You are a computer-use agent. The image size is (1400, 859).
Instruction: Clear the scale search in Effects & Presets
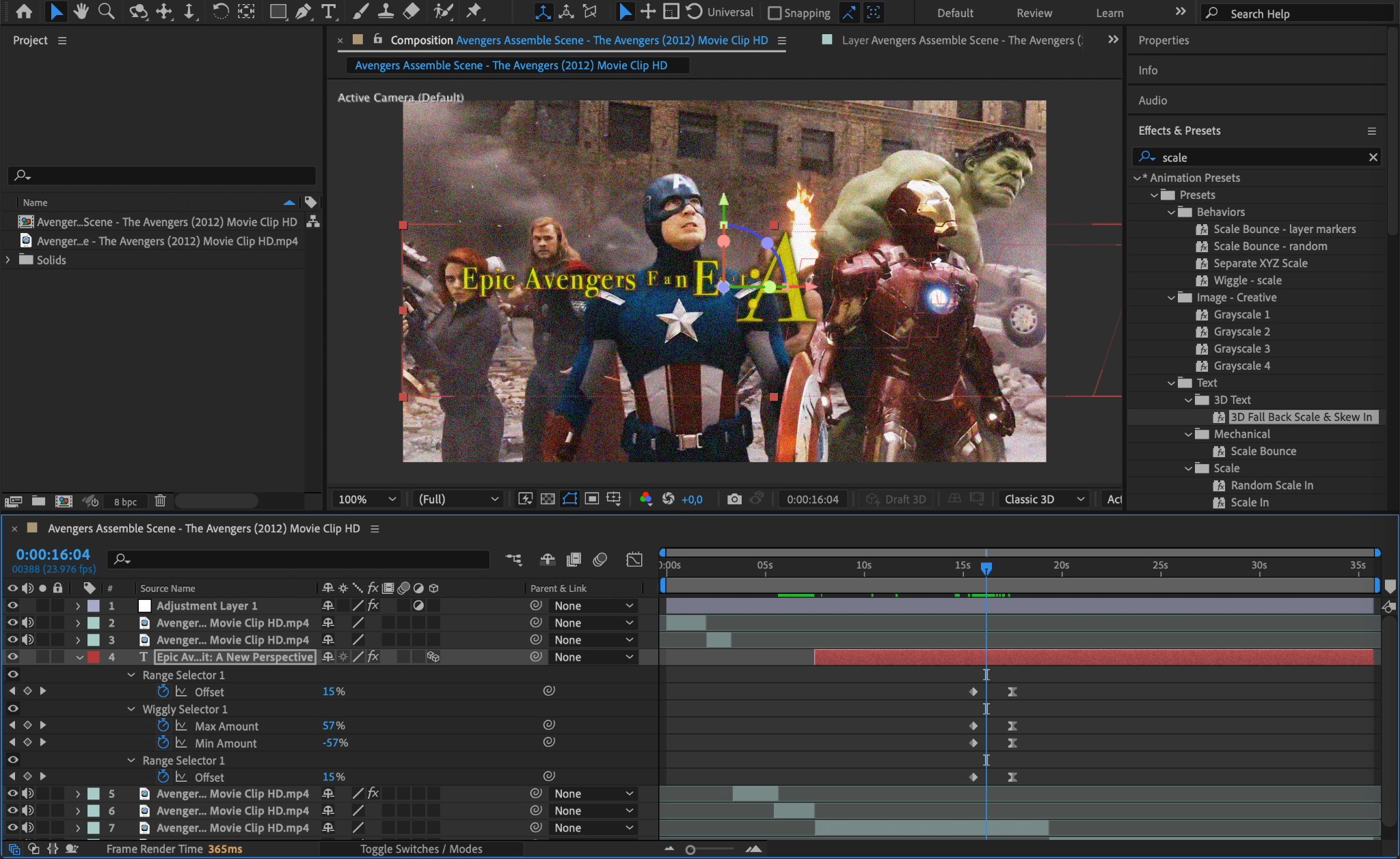click(x=1373, y=157)
